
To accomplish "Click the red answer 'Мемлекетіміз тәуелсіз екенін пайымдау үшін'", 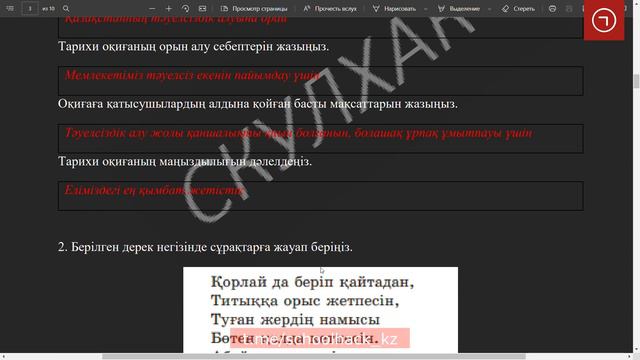I will 192,76.
